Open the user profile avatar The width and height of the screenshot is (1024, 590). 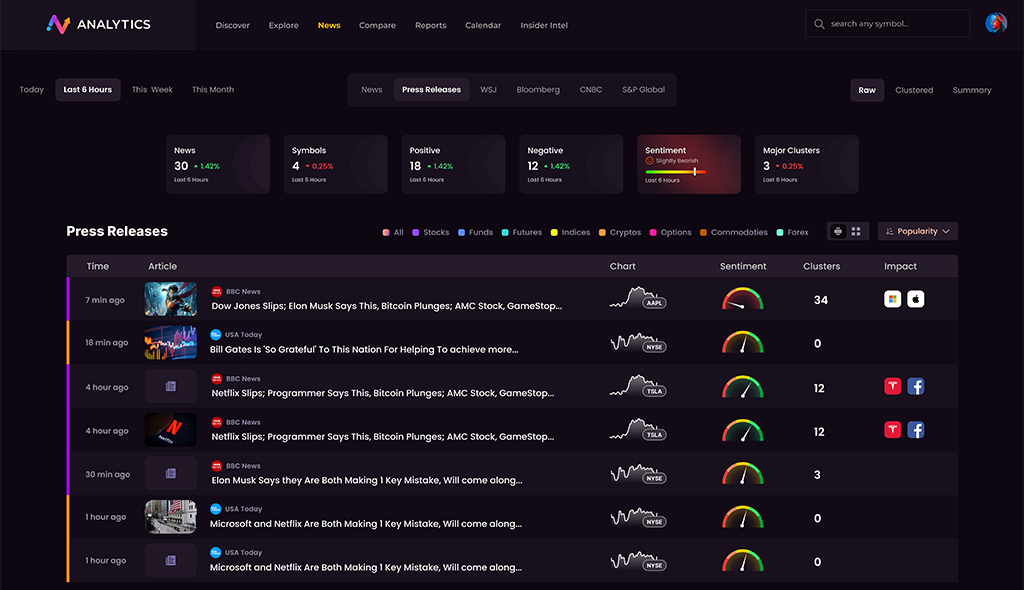pyautogui.click(x=996, y=24)
